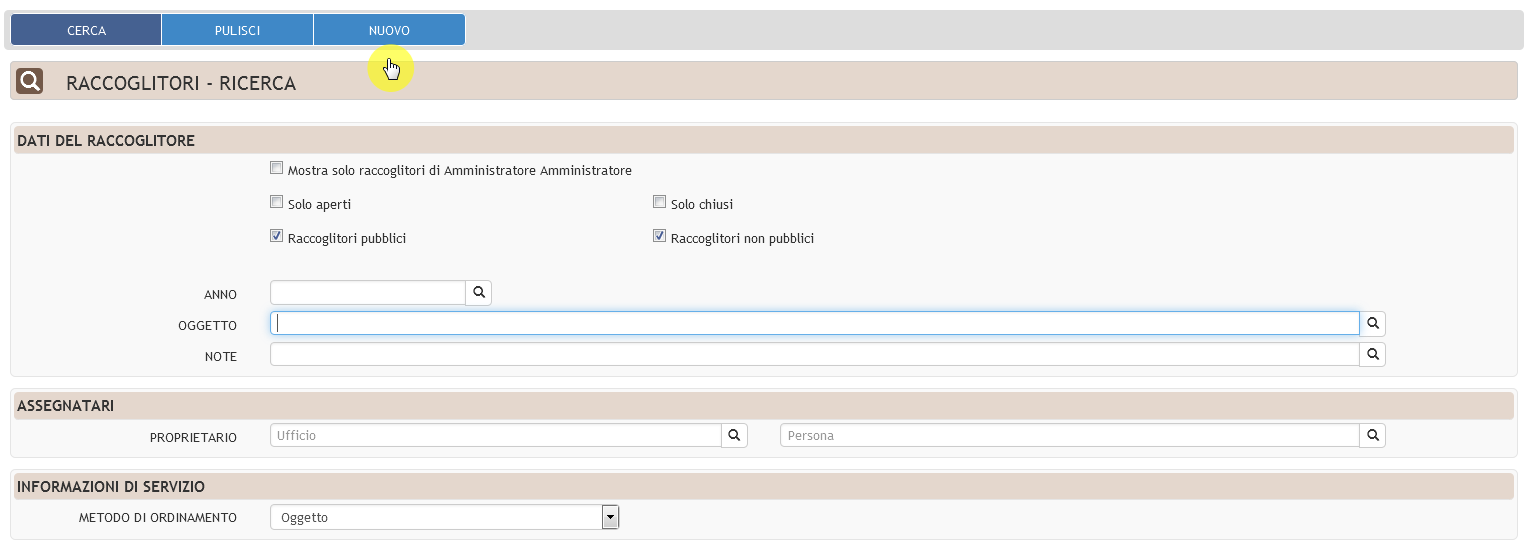Click the Persona proprietario input field
This screenshot has width=1531, height=557.
pyautogui.click(x=1069, y=436)
